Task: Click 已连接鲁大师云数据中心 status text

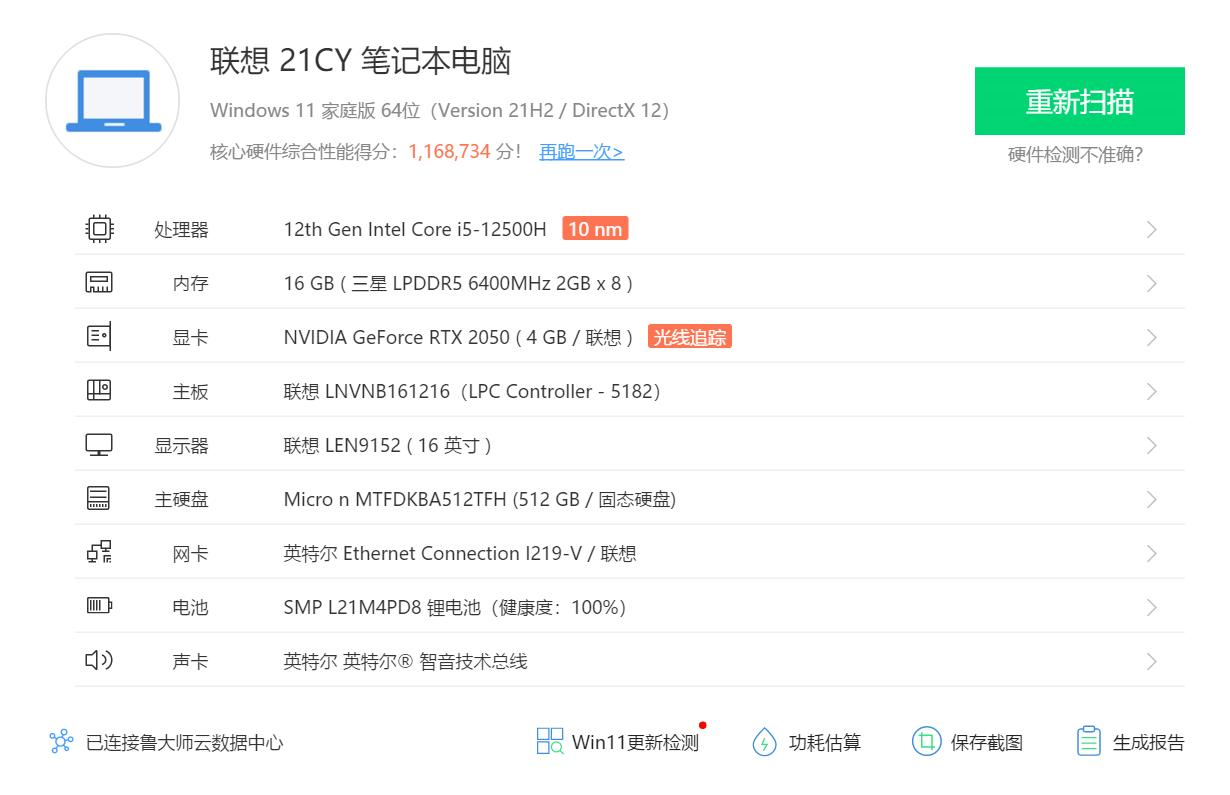Action: point(185,743)
